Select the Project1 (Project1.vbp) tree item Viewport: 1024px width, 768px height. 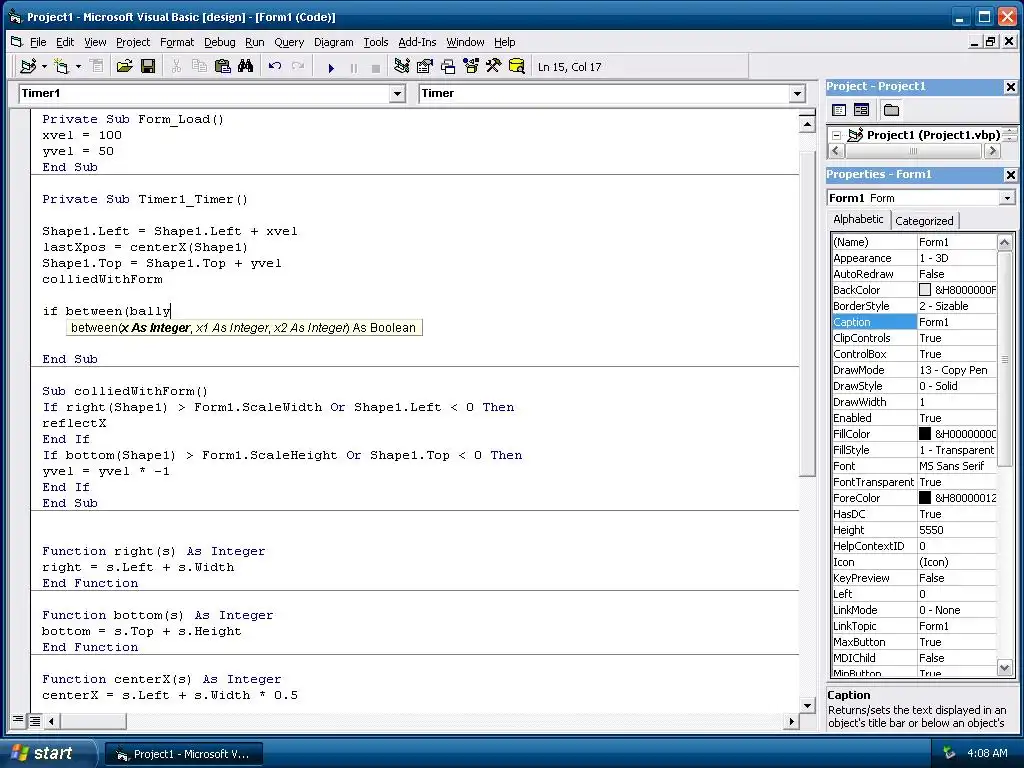pos(933,135)
